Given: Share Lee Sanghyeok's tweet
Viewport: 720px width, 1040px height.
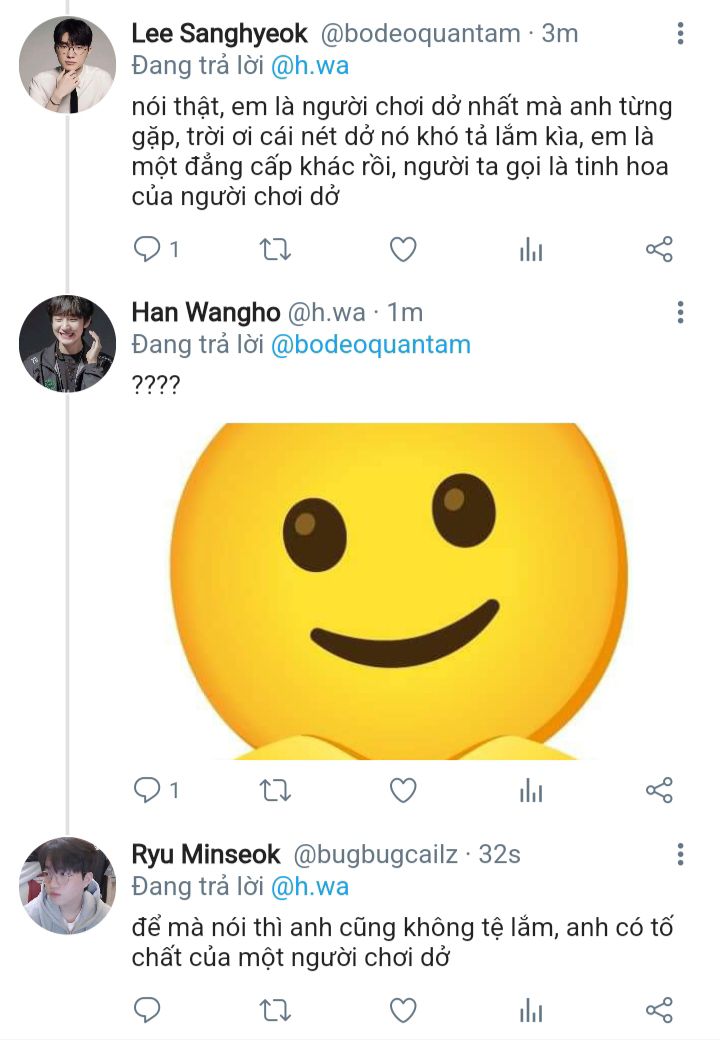Looking at the screenshot, I should coord(659,249).
